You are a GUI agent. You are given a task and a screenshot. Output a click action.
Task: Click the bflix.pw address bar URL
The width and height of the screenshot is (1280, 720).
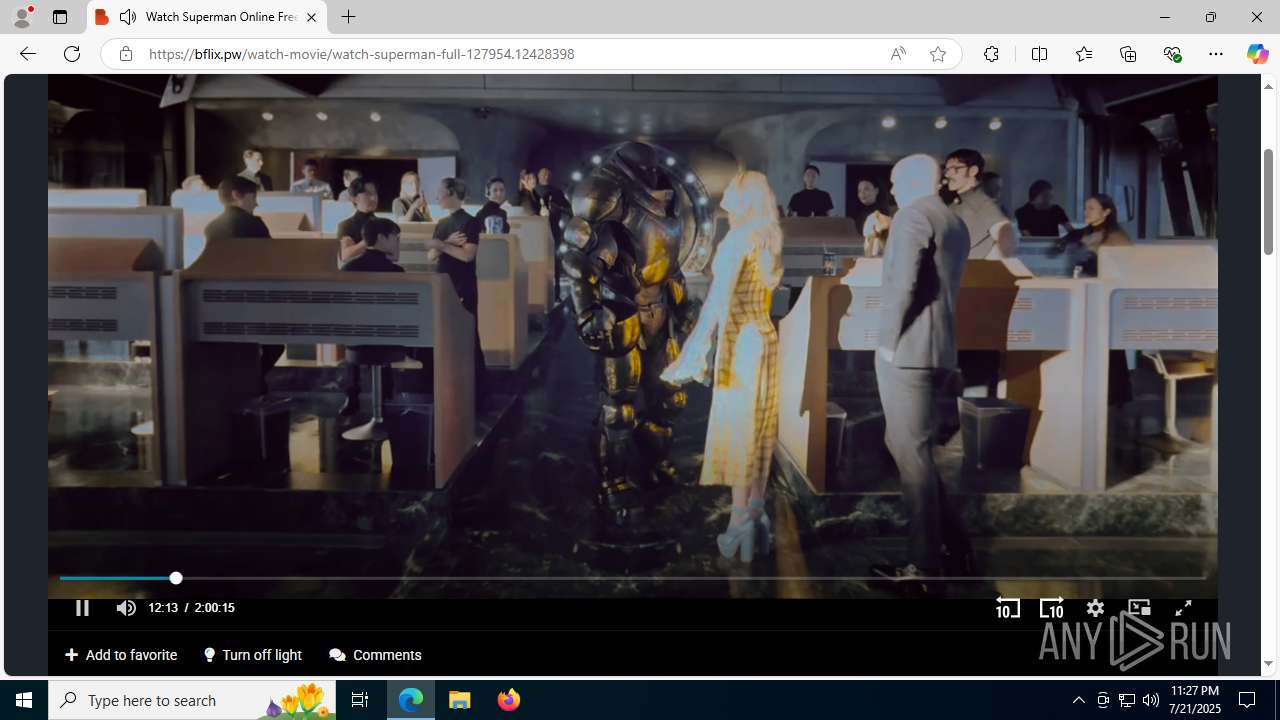pyautogui.click(x=361, y=54)
